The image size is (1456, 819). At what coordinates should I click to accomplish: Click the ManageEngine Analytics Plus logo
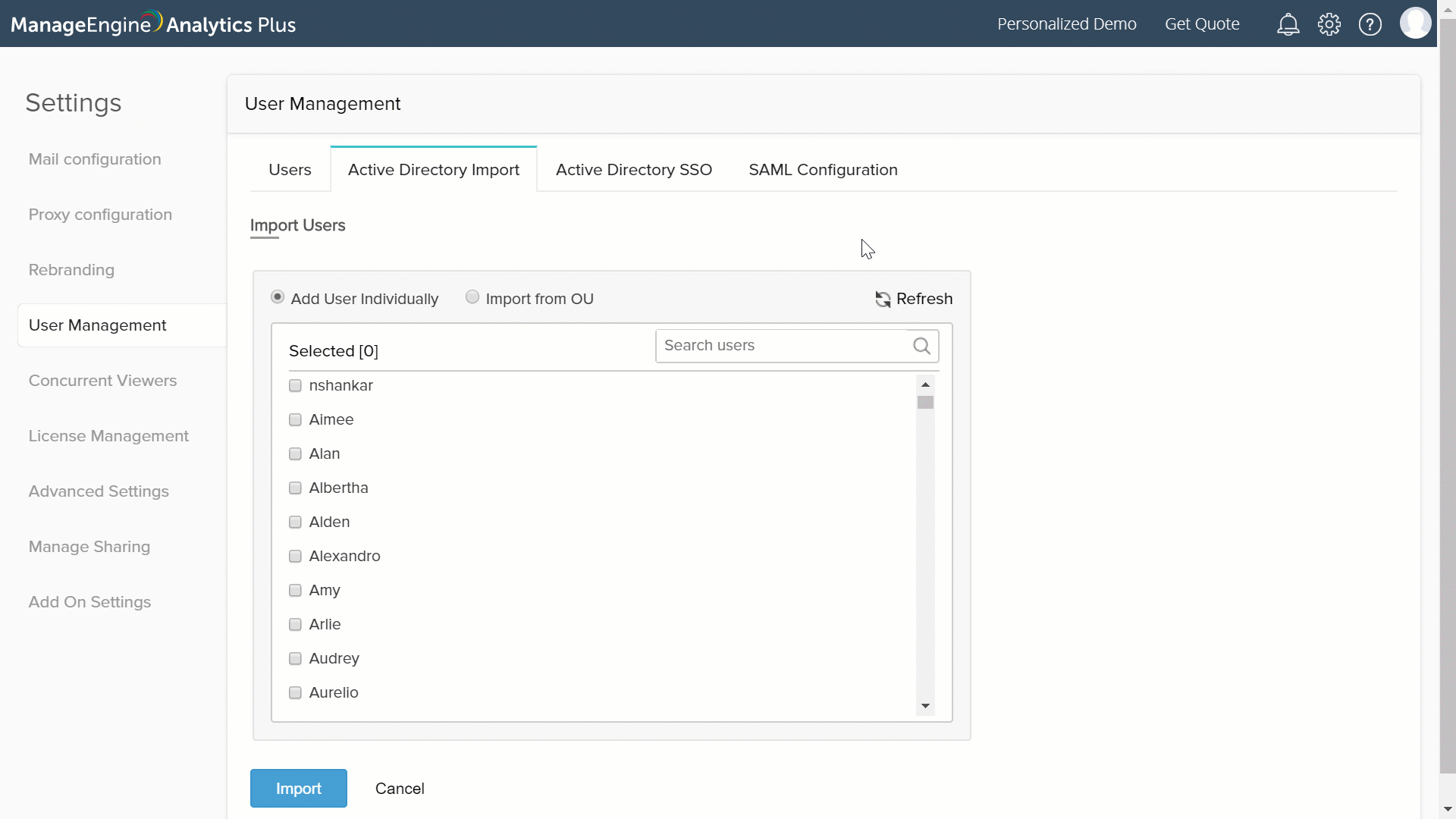pyautogui.click(x=152, y=24)
